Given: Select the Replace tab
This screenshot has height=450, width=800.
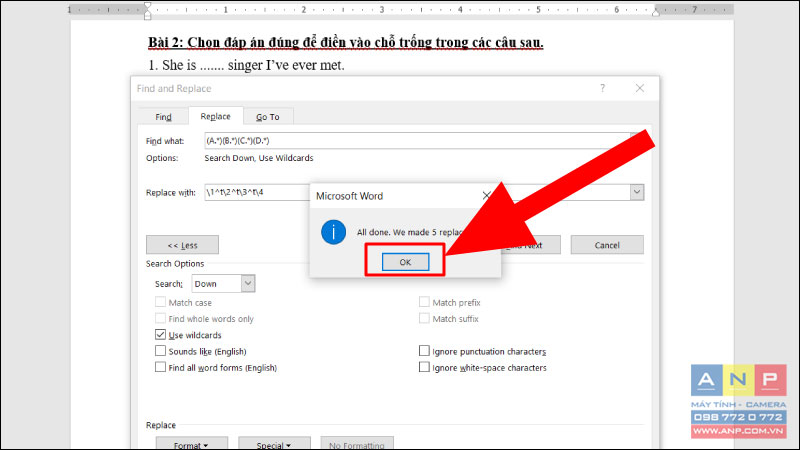Looking at the screenshot, I should click(215, 116).
